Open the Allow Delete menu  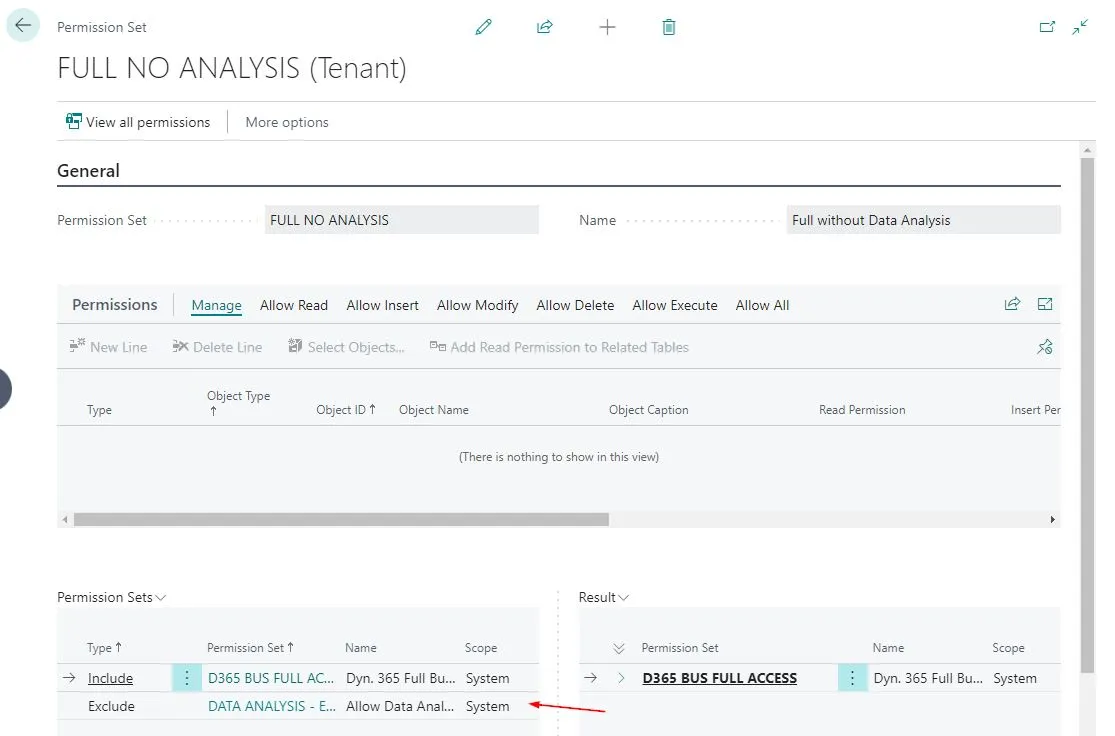(x=575, y=305)
